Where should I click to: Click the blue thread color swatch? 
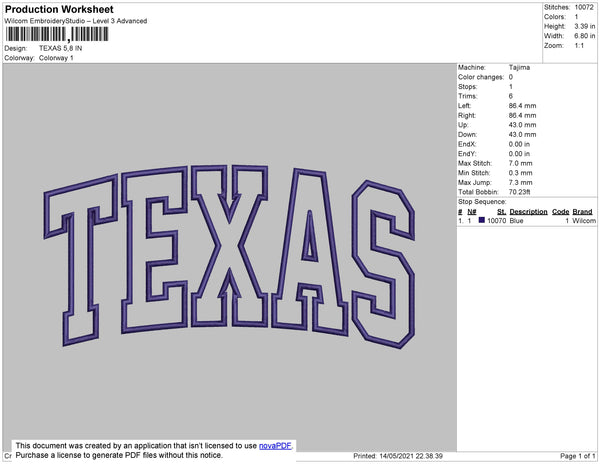[x=483, y=220]
